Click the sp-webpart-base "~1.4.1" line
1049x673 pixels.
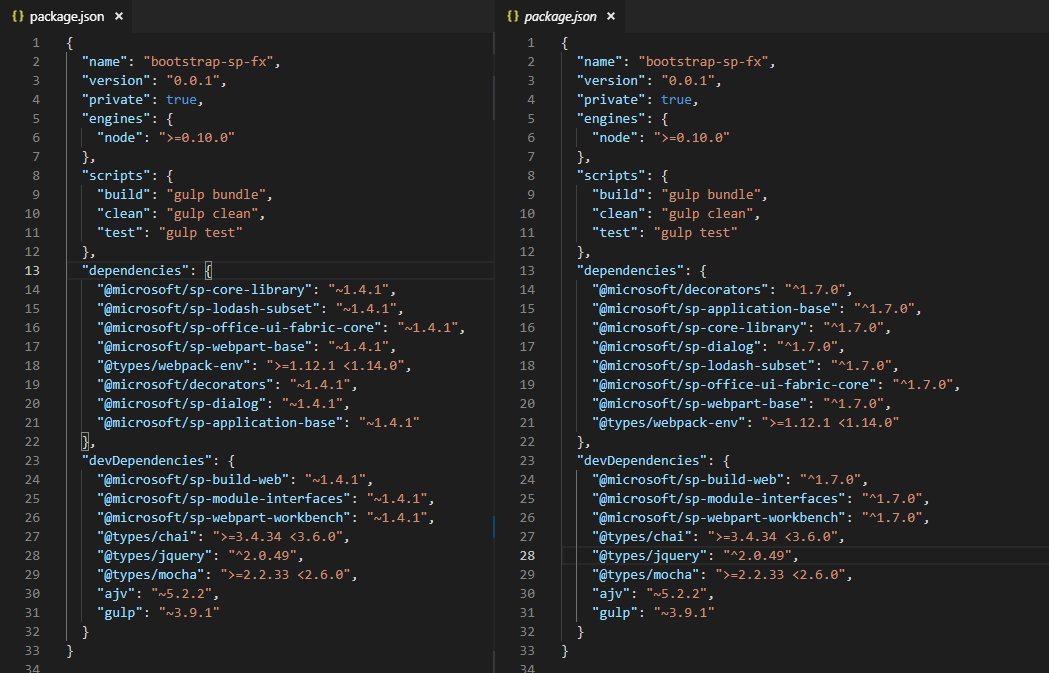tap(246, 347)
